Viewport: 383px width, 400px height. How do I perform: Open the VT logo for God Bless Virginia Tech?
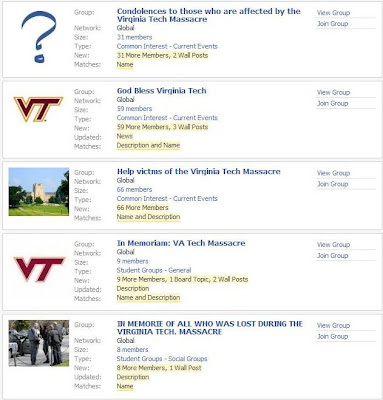pos(38,109)
